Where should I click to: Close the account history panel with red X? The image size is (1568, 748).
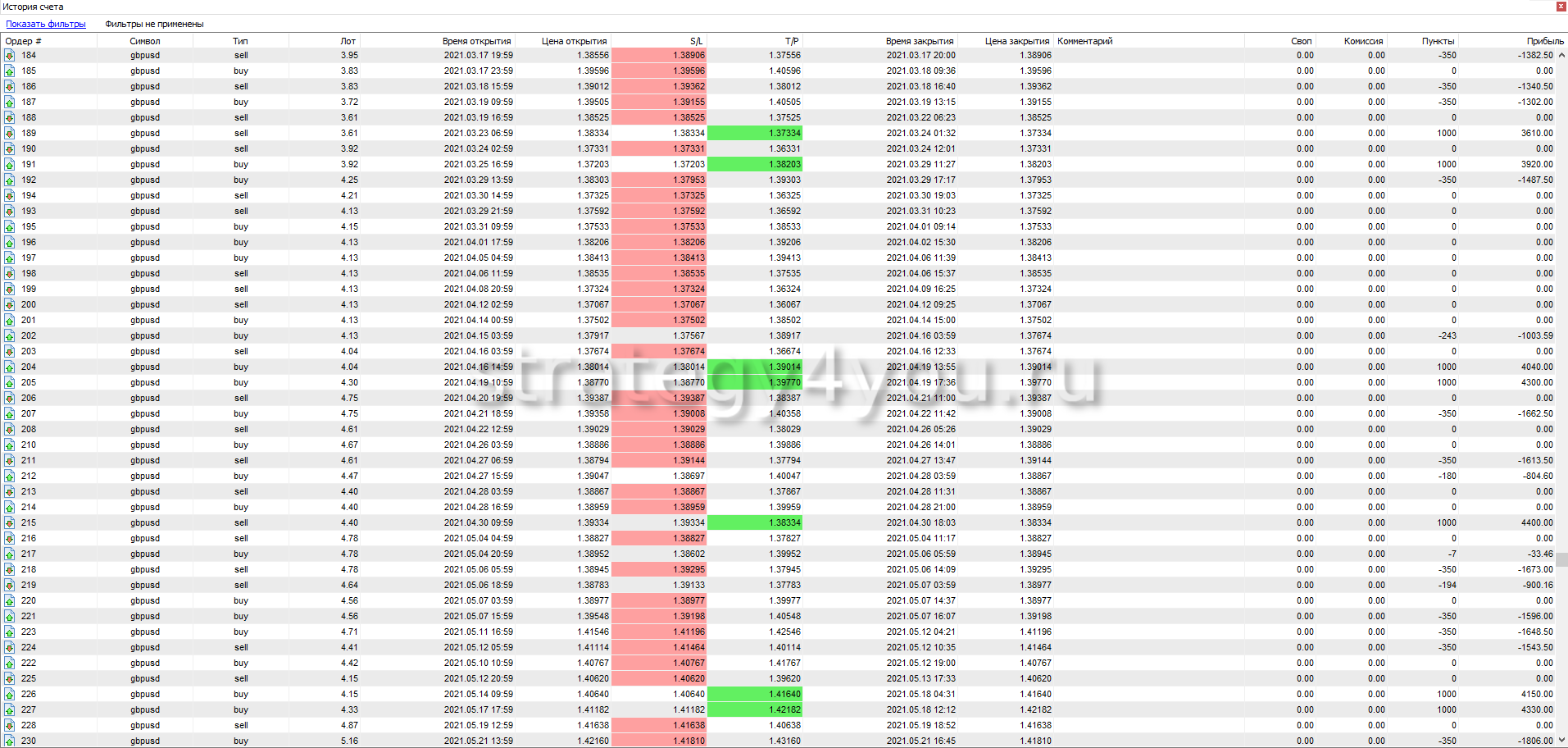click(1561, 7)
